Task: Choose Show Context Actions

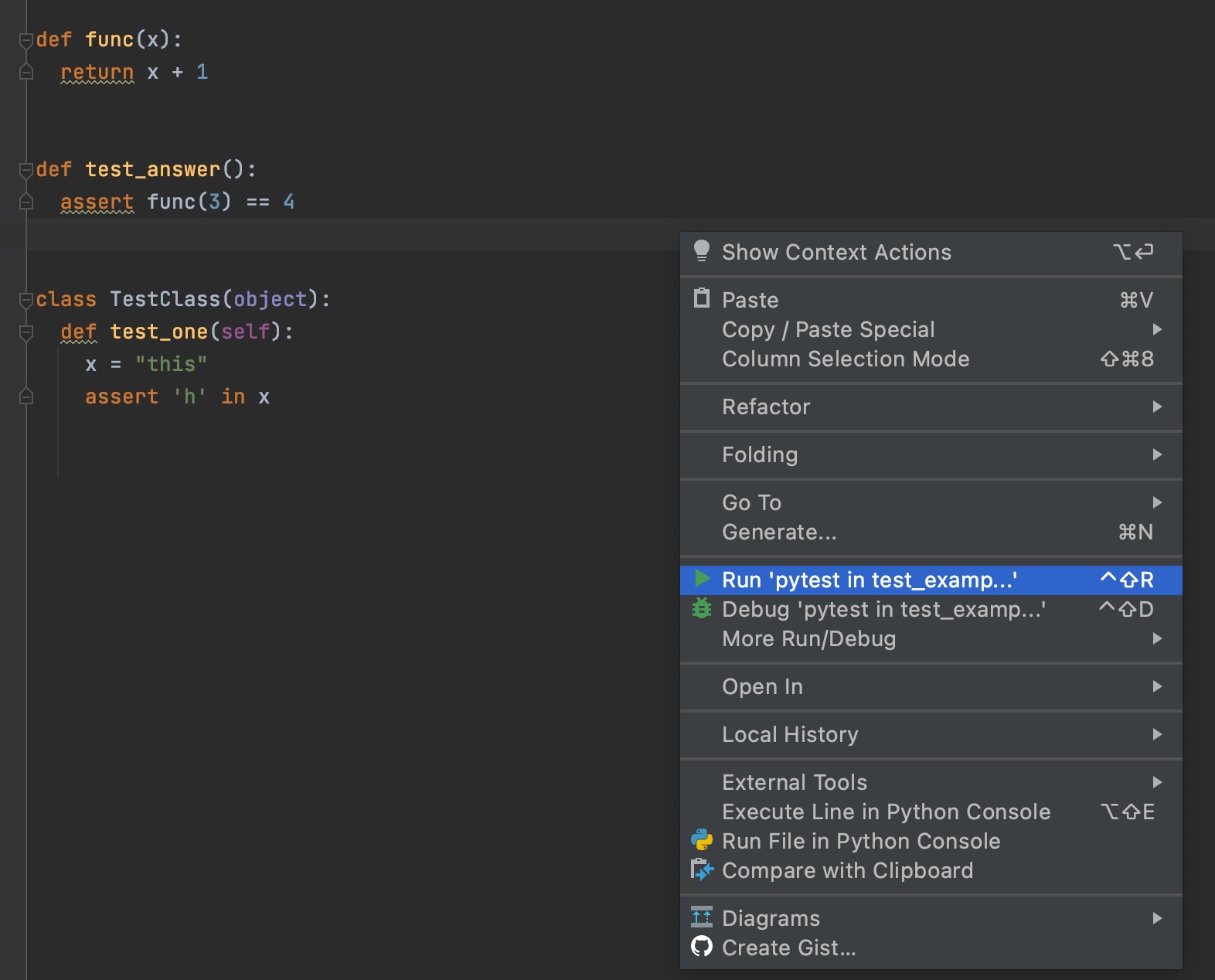Action: click(931, 252)
